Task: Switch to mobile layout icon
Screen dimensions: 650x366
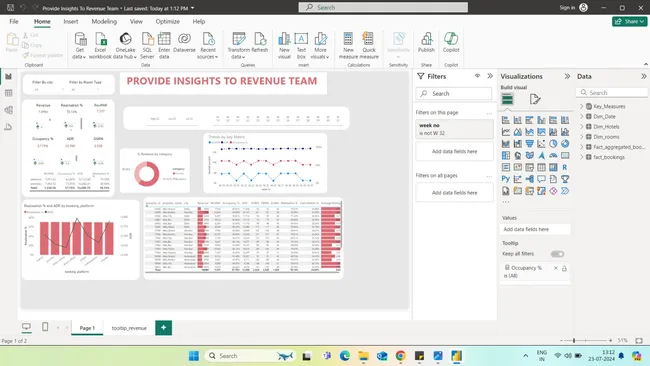Action: point(45,327)
